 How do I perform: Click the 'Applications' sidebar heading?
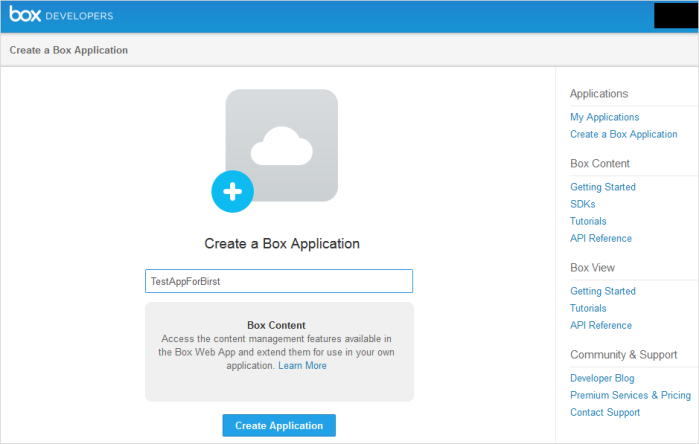pos(599,94)
